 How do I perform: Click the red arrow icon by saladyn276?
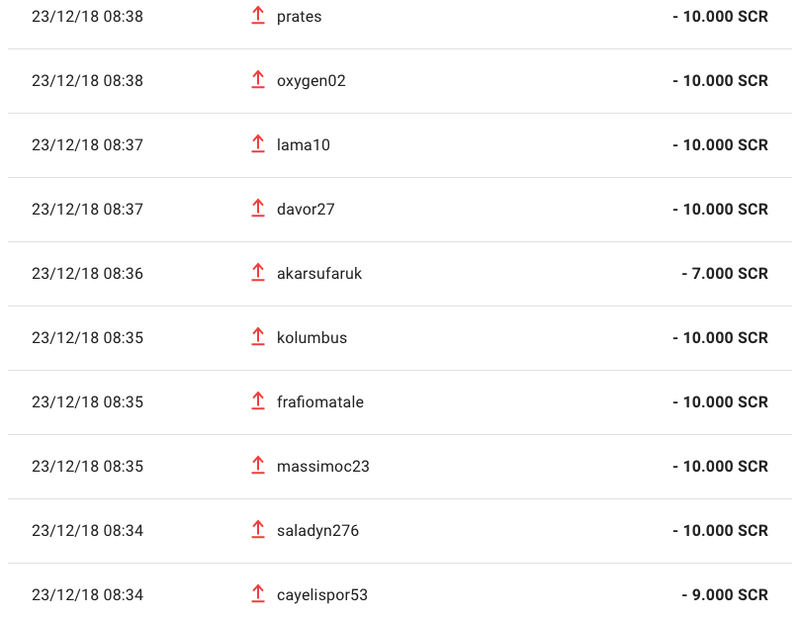(x=258, y=530)
